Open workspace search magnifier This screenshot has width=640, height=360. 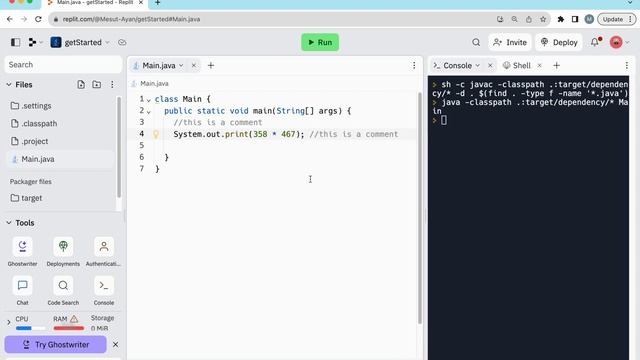click(476, 42)
